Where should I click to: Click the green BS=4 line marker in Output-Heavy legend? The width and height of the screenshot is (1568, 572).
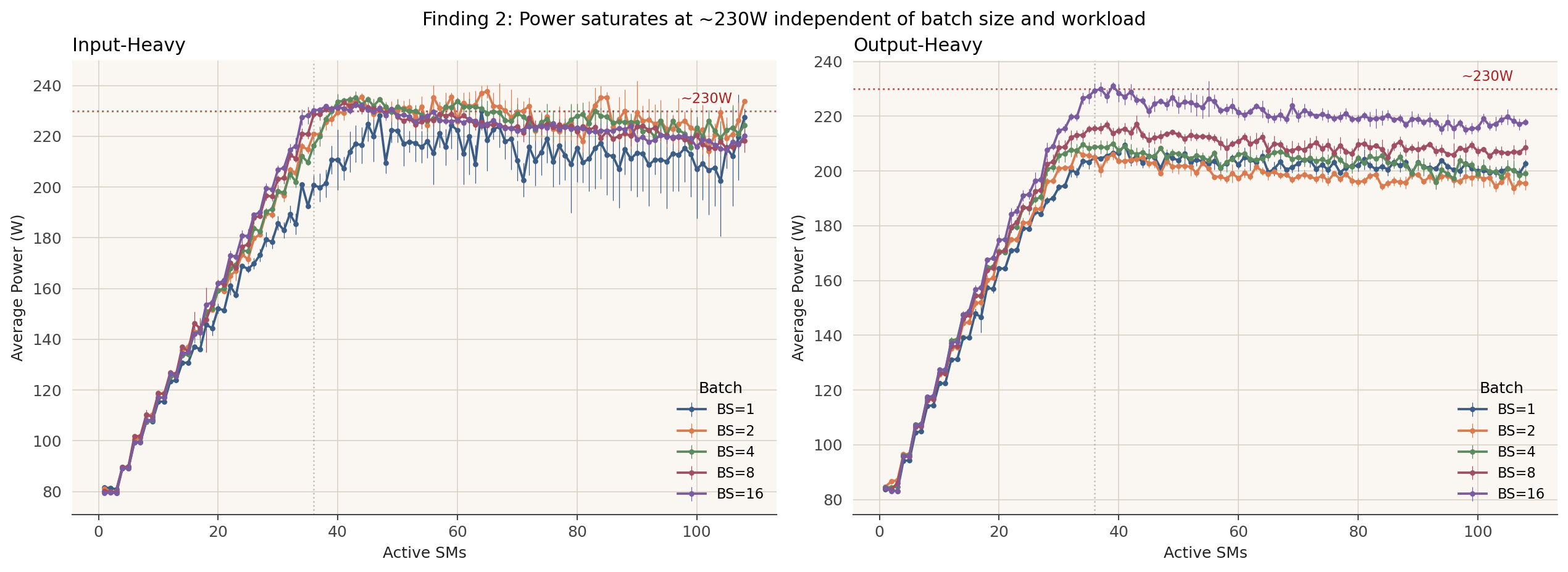1472,452
